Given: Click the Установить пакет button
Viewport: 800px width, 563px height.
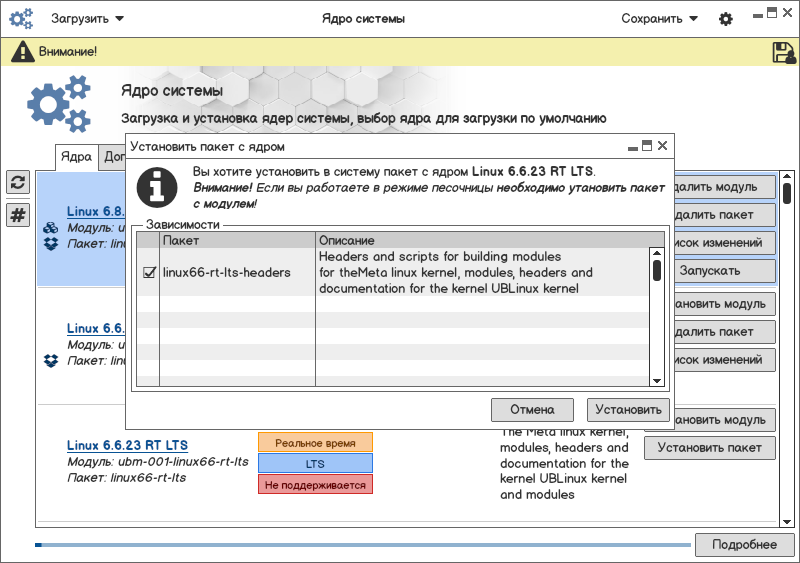Looking at the screenshot, I should (709, 448).
